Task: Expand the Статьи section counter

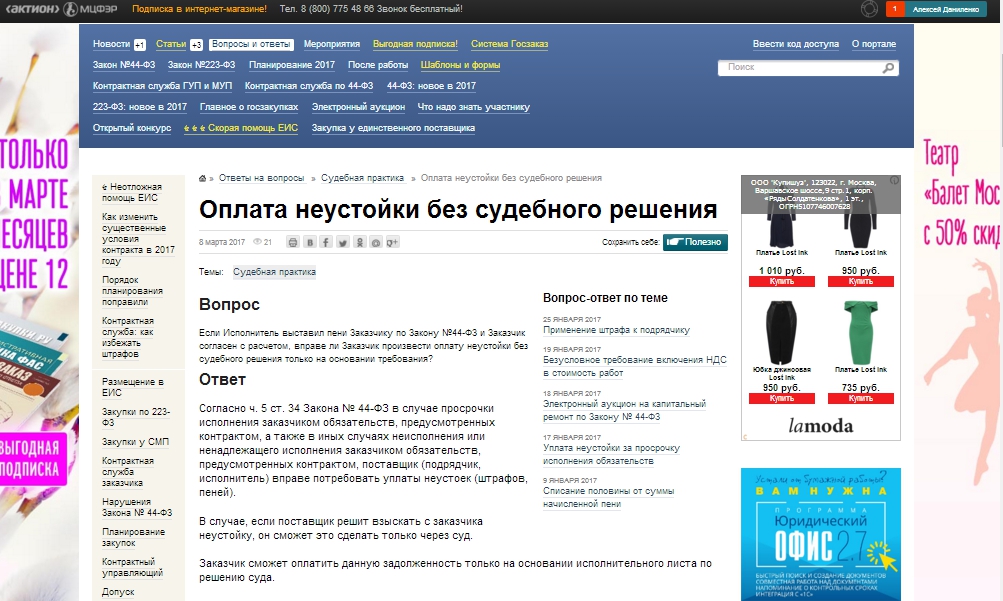Action: tap(197, 42)
